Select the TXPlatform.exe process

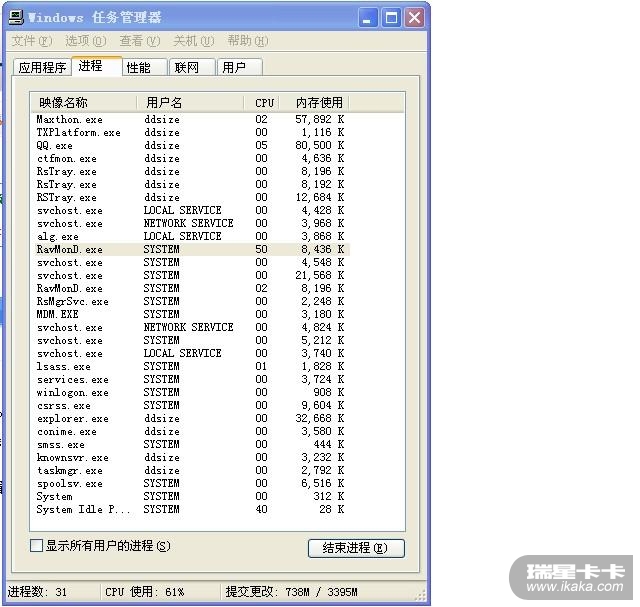(193, 132)
